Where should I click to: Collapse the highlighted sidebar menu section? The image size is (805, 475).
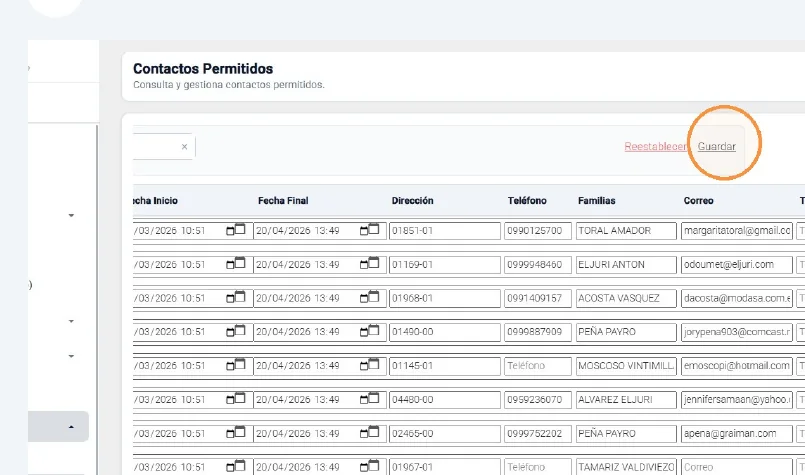71,427
